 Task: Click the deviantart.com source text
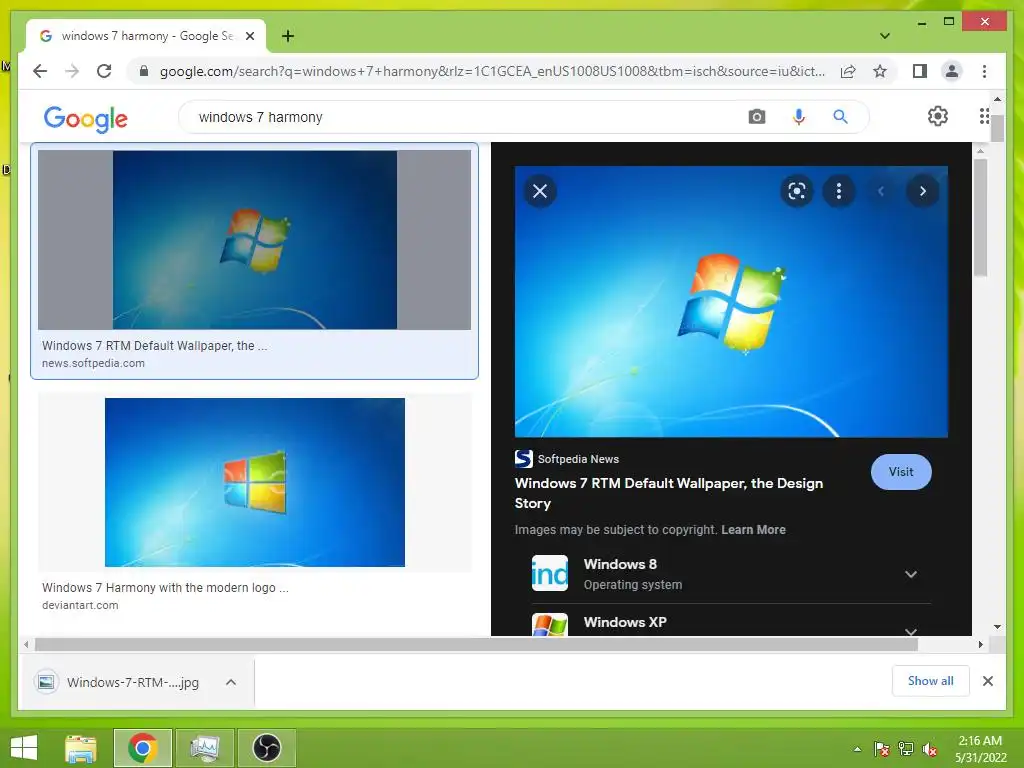(x=80, y=605)
